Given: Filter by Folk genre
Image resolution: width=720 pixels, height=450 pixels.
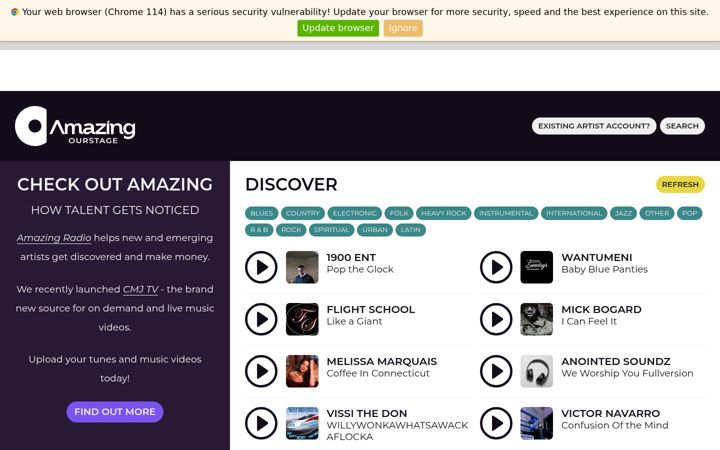Looking at the screenshot, I should pos(399,213).
